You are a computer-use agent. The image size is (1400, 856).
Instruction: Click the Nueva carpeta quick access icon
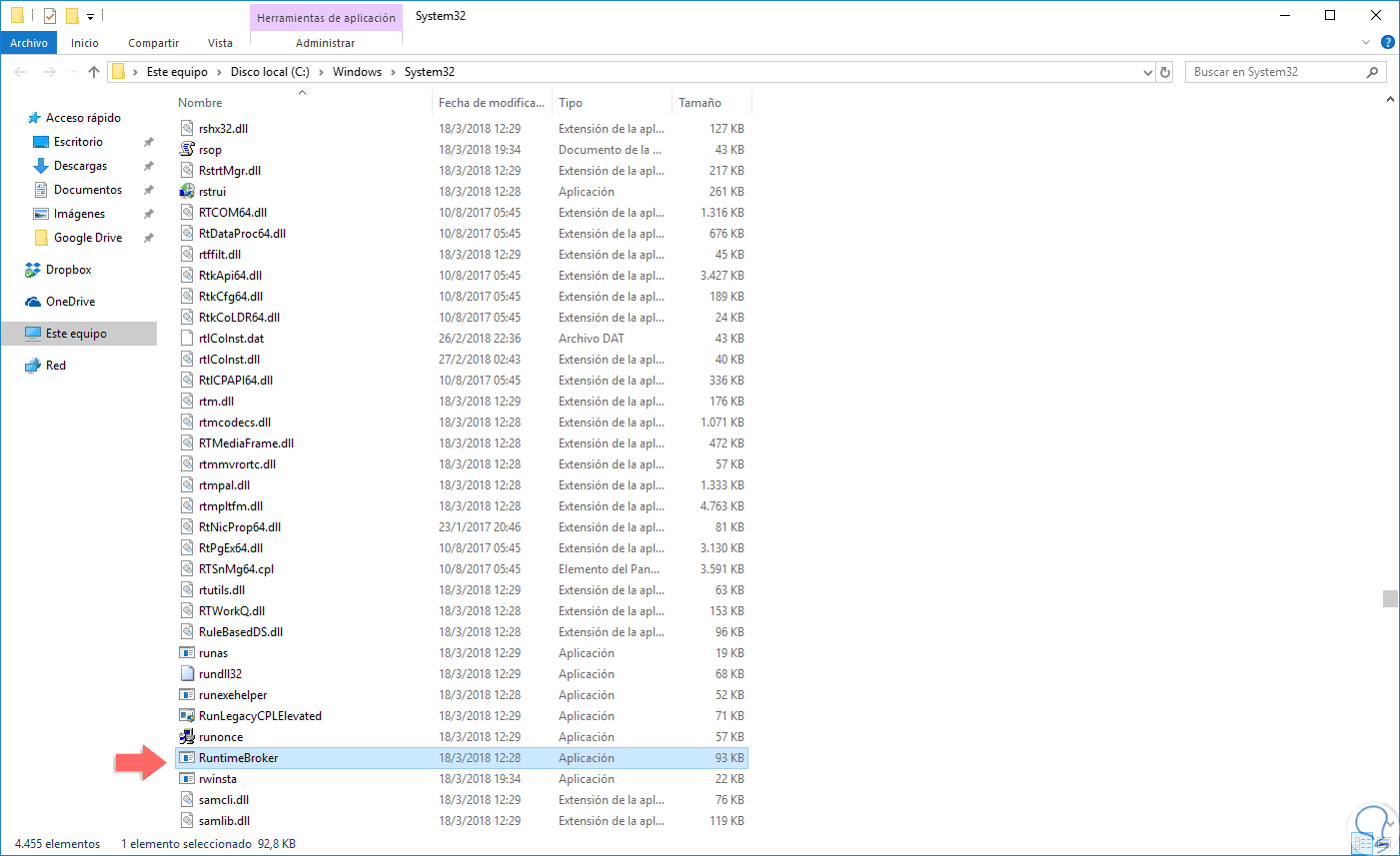point(72,15)
